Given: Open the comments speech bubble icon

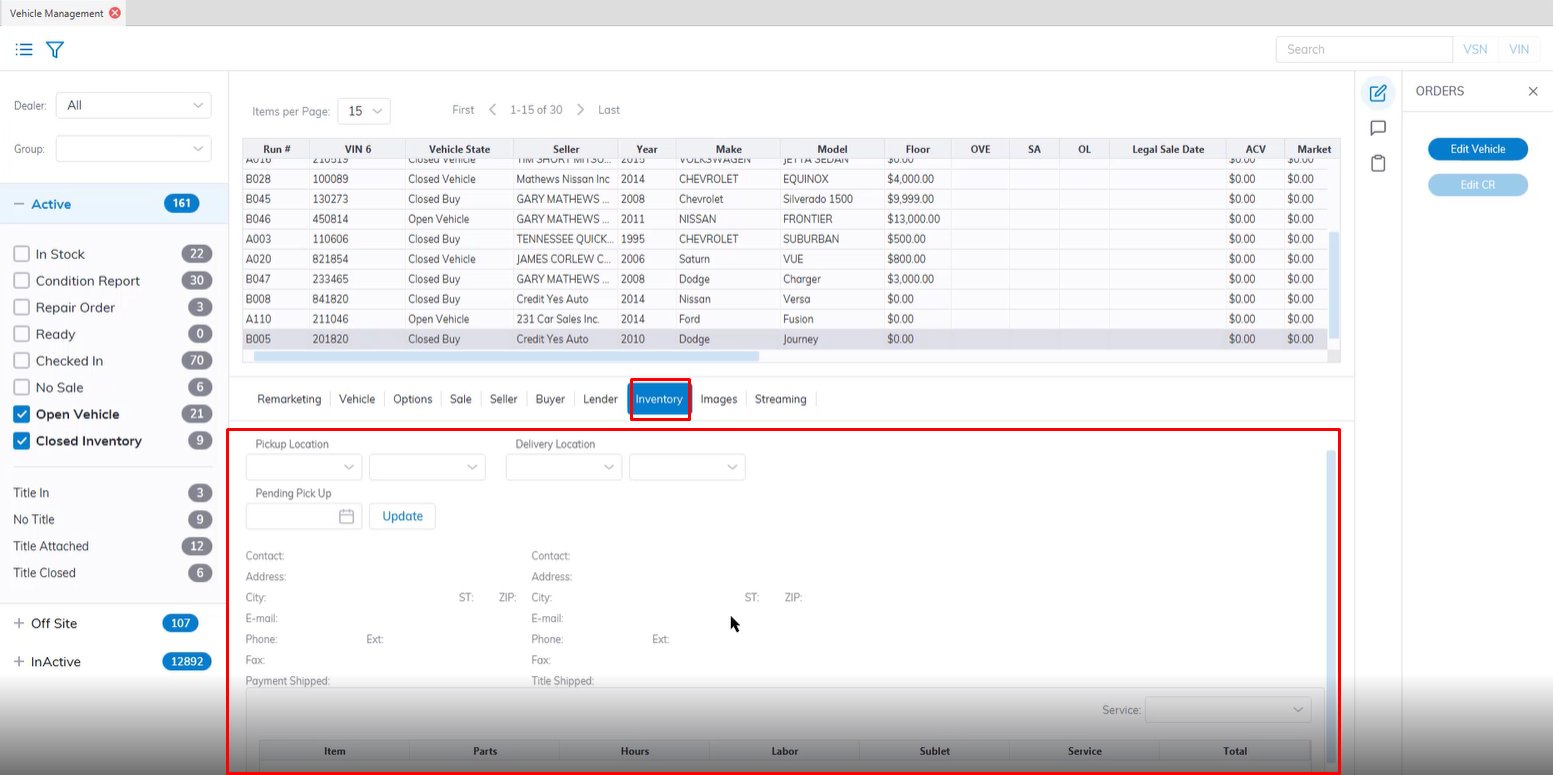Looking at the screenshot, I should pos(1378,128).
